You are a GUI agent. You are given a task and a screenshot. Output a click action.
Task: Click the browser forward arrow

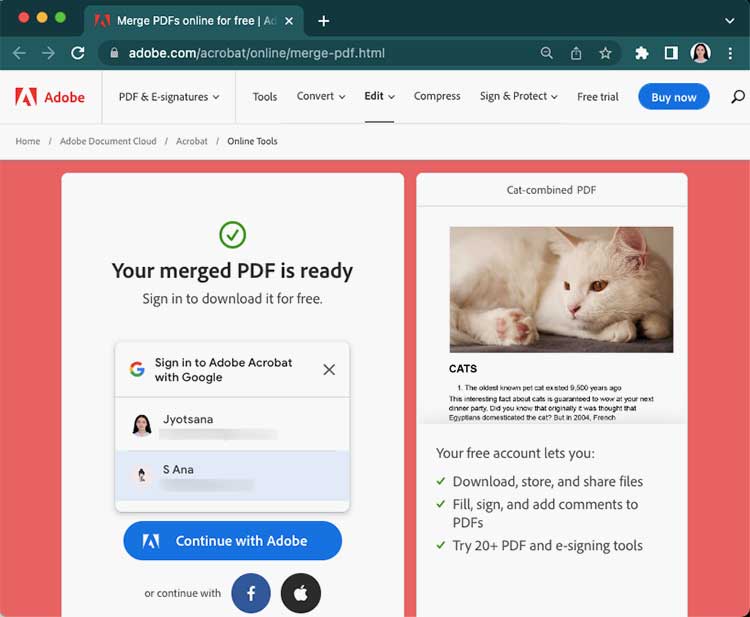[48, 53]
